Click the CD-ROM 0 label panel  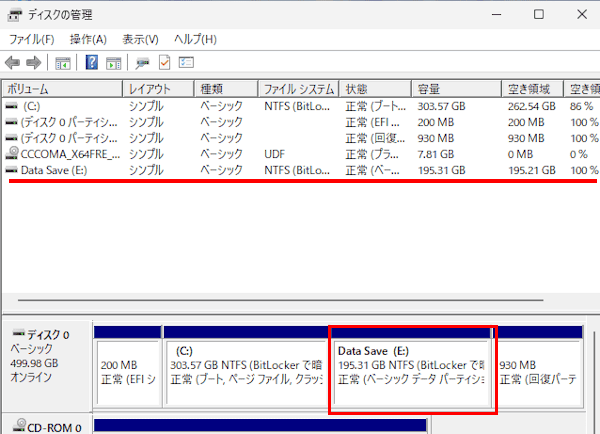coord(47,424)
